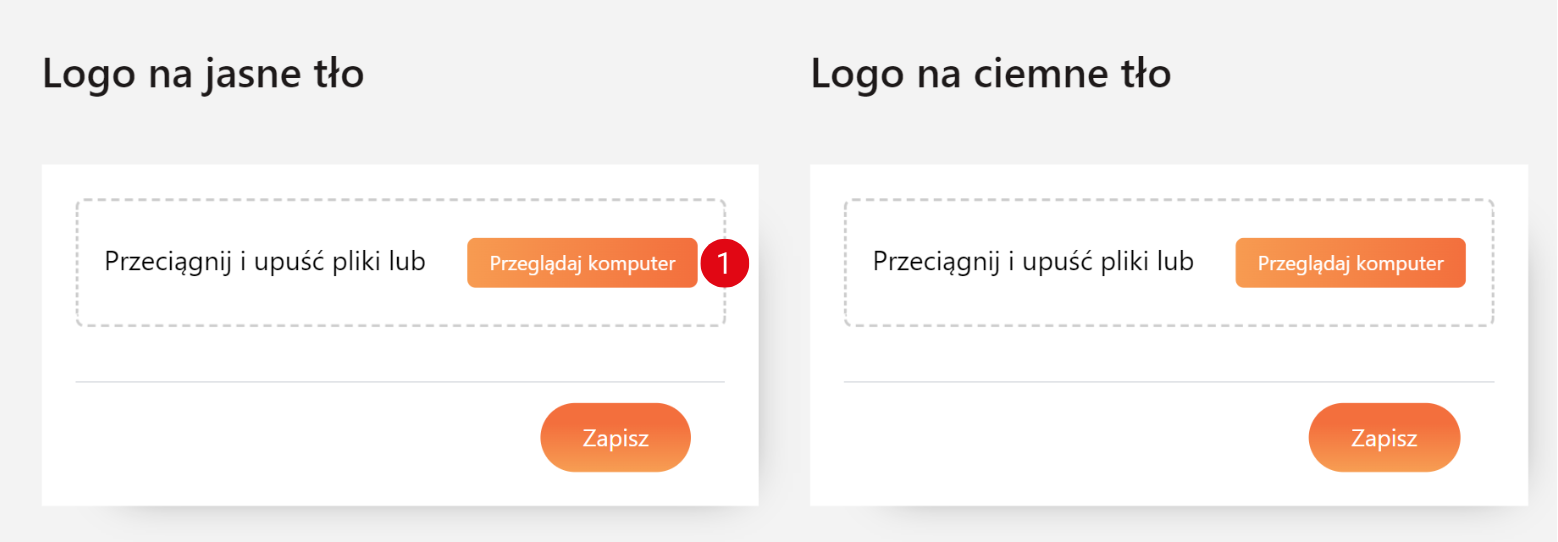Click empty footer space left of the dark-logo Zapisz

[x=1070, y=438]
